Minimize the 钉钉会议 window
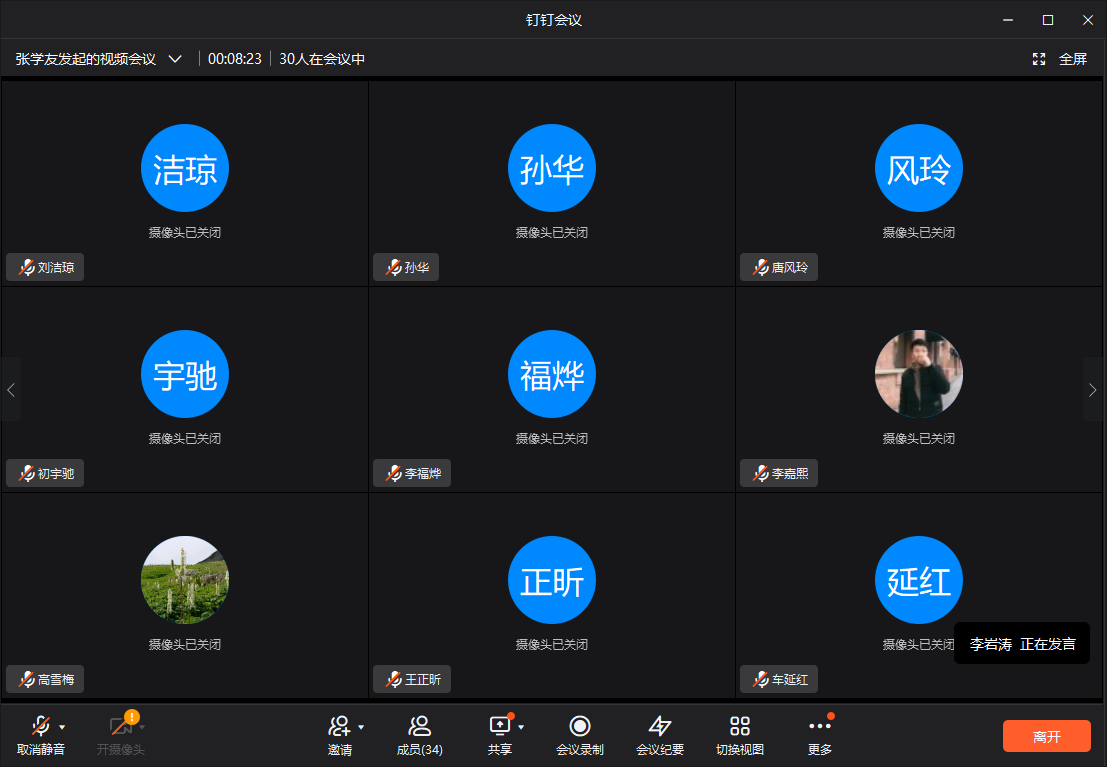The width and height of the screenshot is (1107, 767). pos(1008,20)
